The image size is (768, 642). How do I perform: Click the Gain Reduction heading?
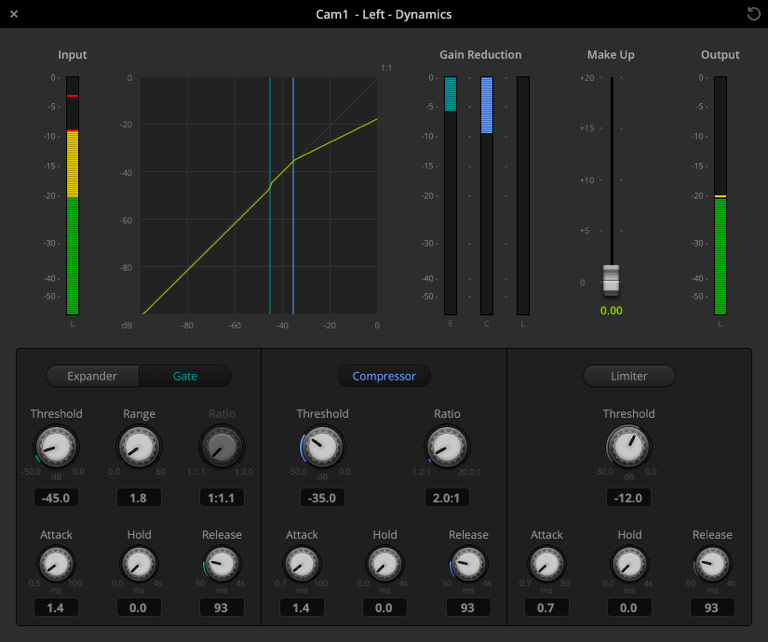tap(480, 55)
